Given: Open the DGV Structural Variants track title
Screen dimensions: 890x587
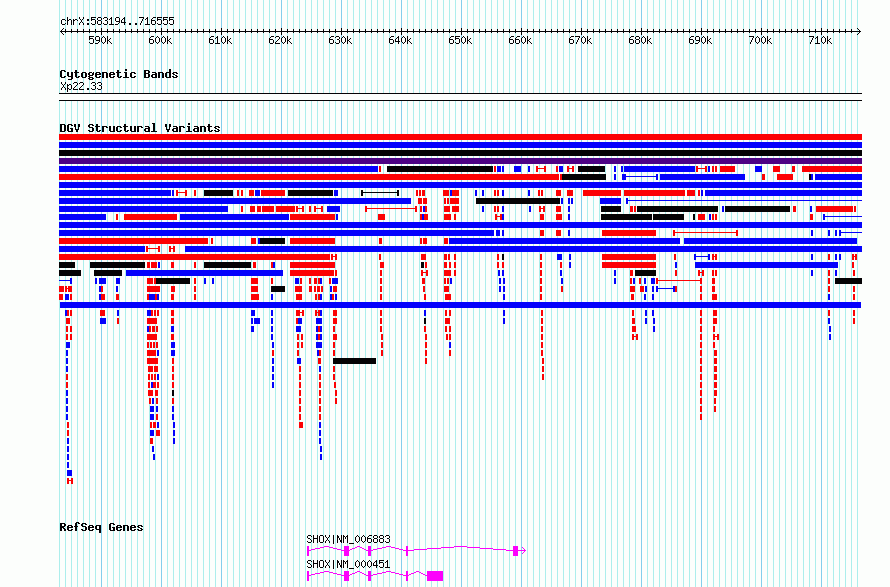Looking at the screenshot, I should click(x=140, y=128).
